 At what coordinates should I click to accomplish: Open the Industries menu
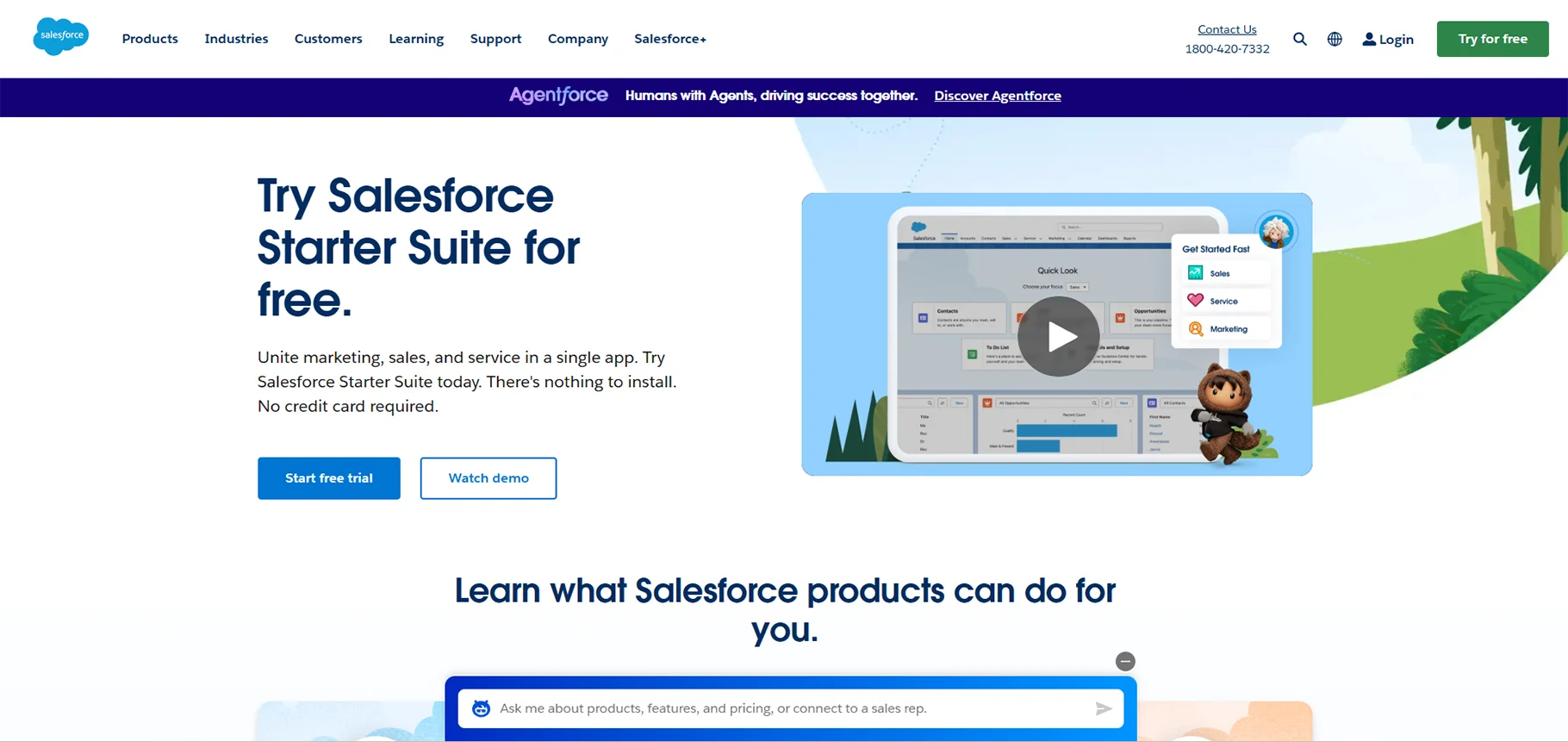click(x=236, y=39)
